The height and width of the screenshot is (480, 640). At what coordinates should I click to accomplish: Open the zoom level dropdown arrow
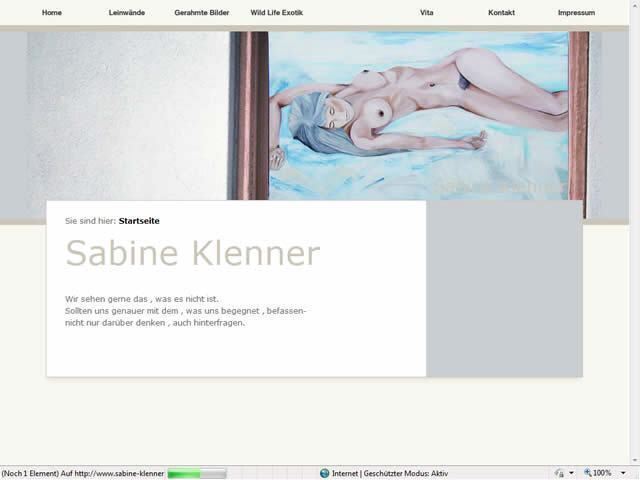tap(623, 473)
